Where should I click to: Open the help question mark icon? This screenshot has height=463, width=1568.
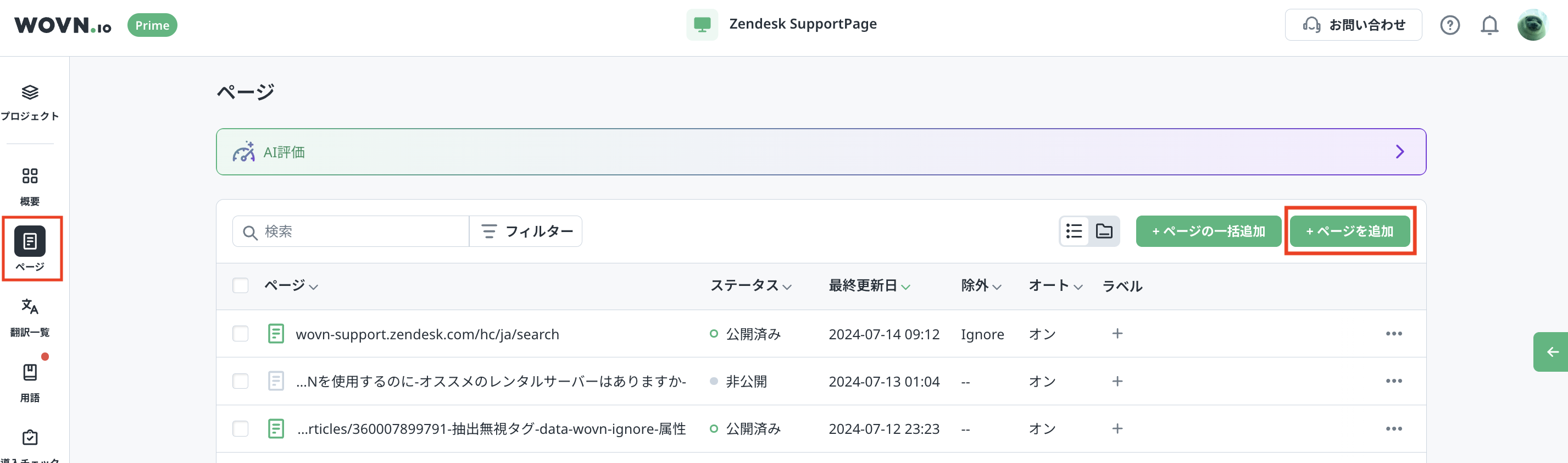pyautogui.click(x=1449, y=25)
